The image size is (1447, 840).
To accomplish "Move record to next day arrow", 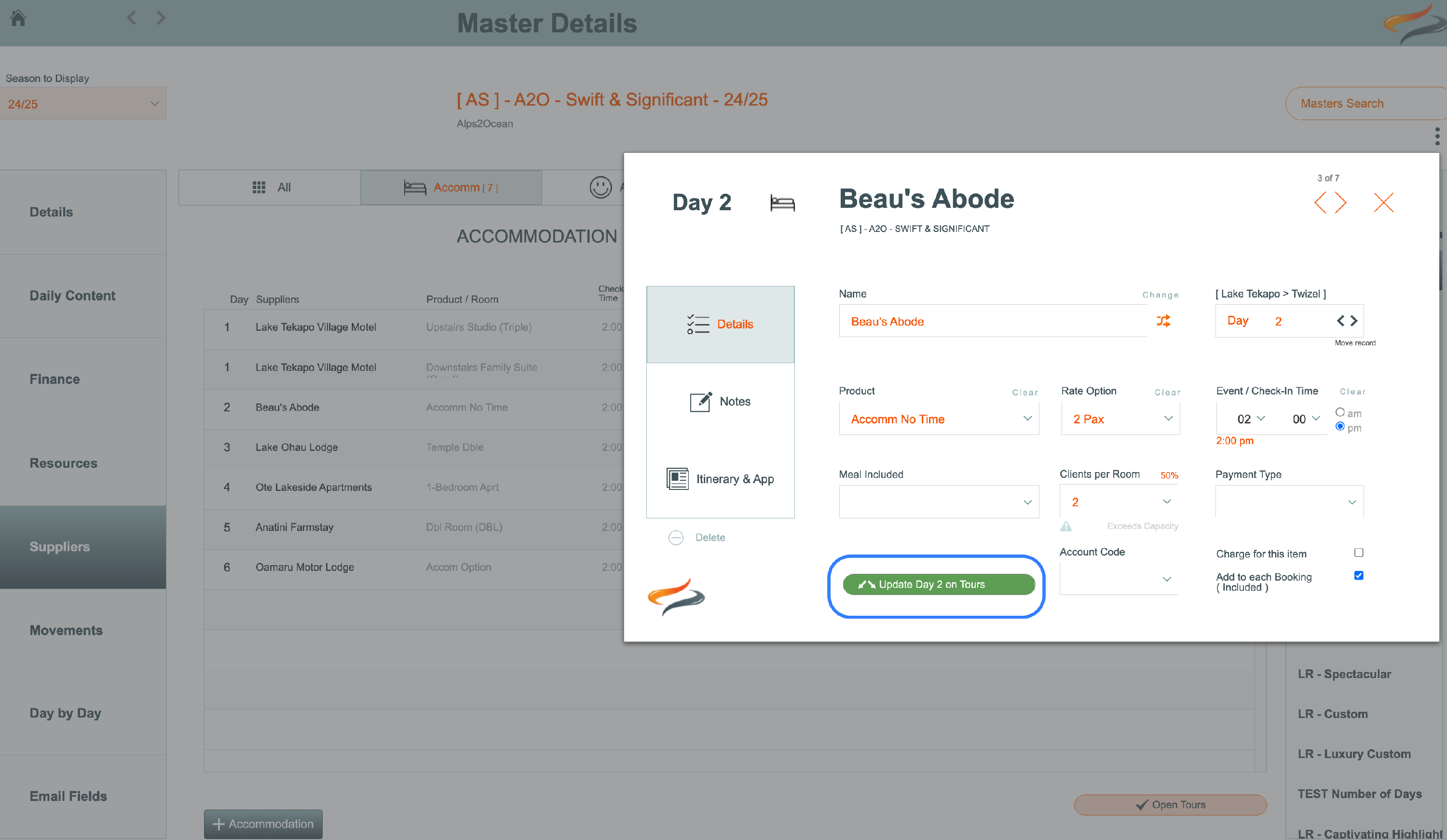I will tap(1354, 321).
